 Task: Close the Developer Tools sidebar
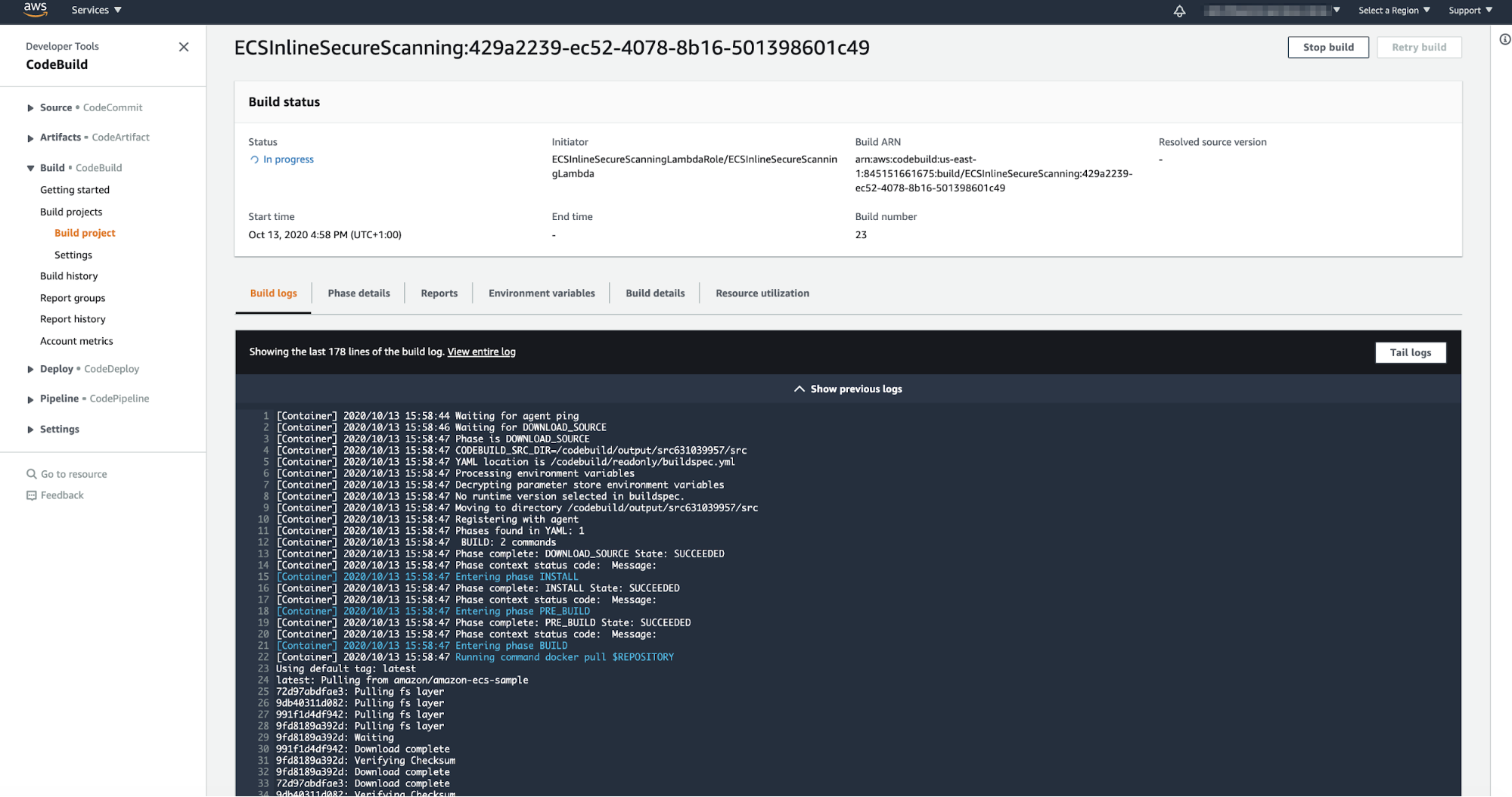pos(184,47)
